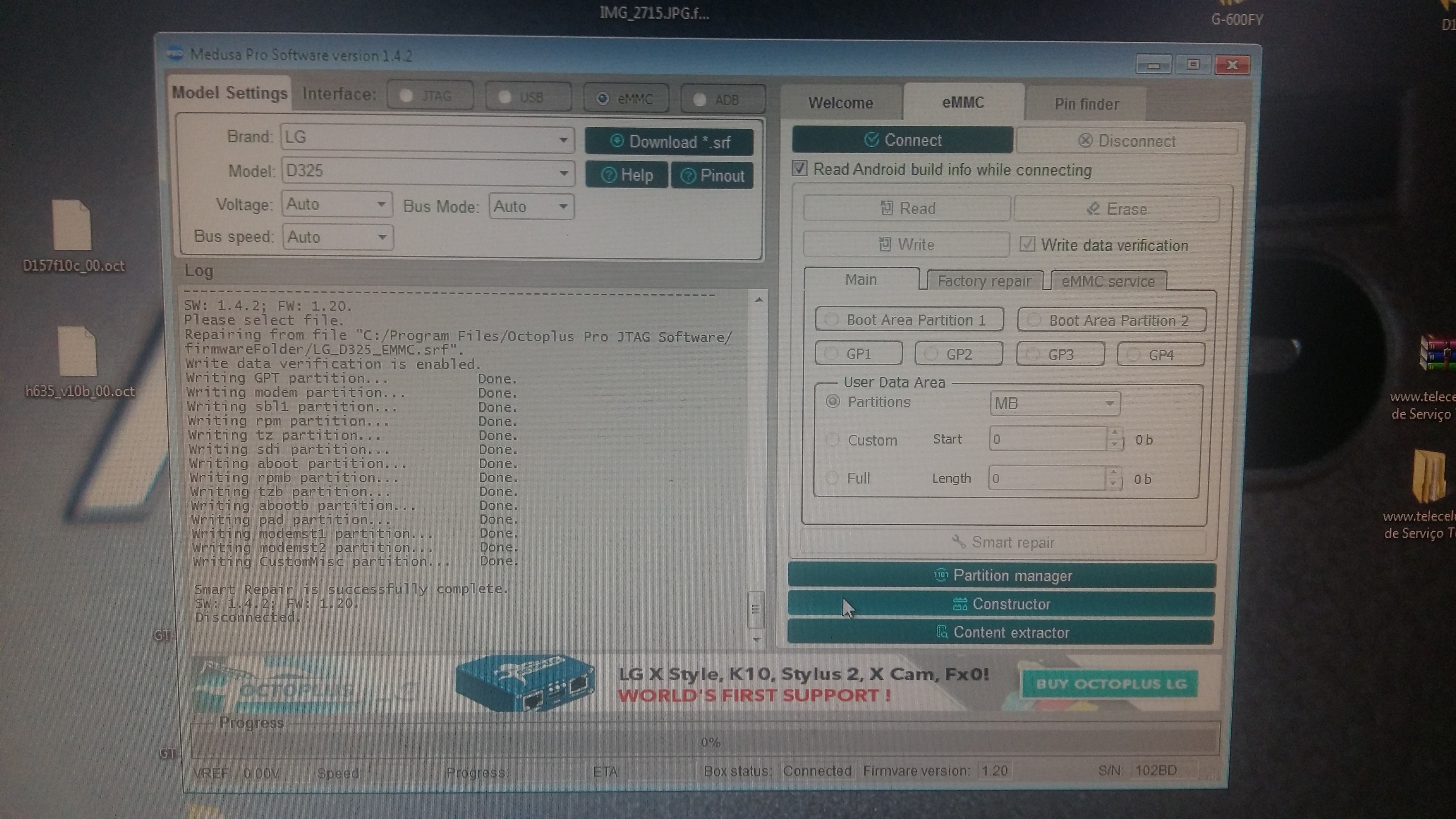Open the Constructor tool
The image size is (1456, 819).
(x=1001, y=603)
